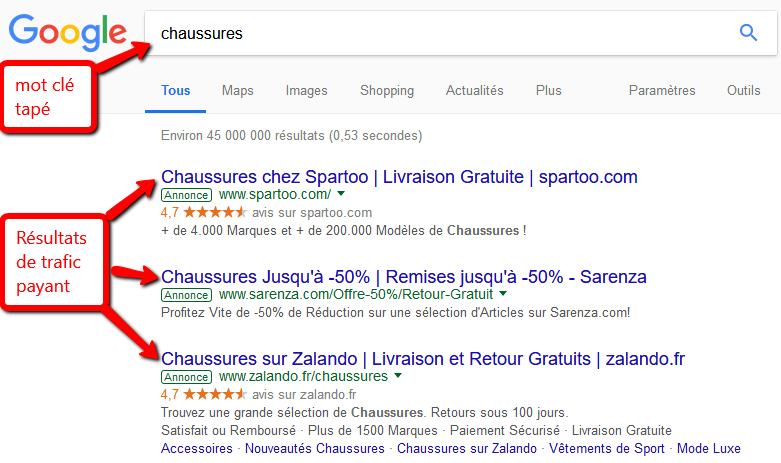Expand the dropdown arrow next to spartoo.com URL
Image resolution: width=781 pixels, height=463 pixels.
(x=341, y=193)
